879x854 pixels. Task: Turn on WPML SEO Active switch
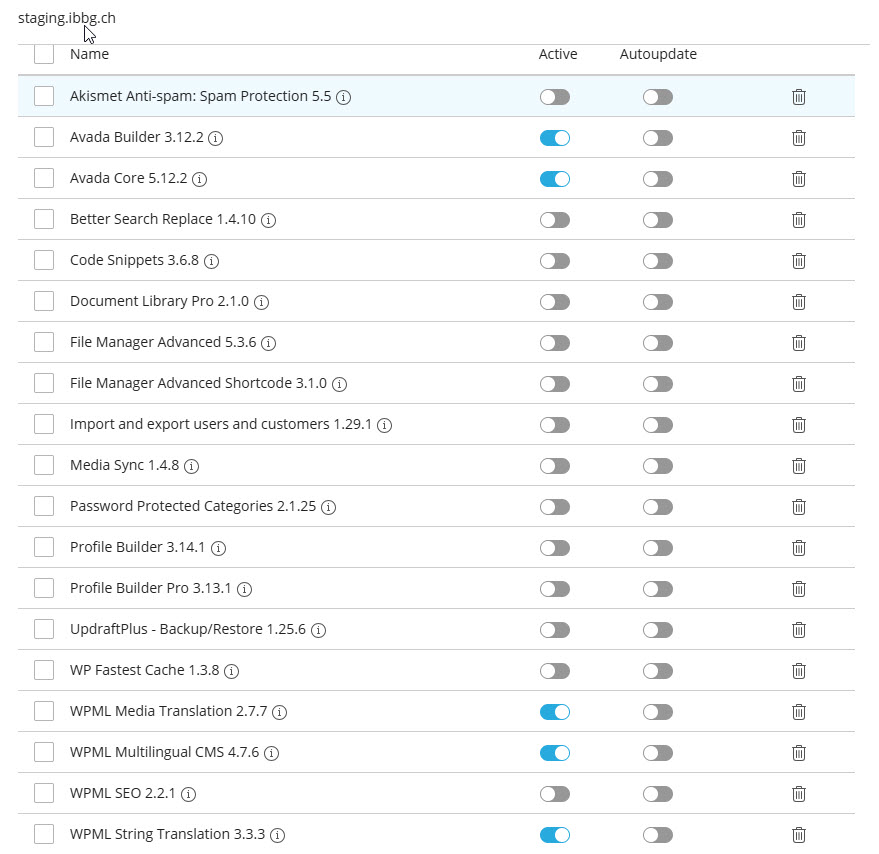(x=555, y=794)
